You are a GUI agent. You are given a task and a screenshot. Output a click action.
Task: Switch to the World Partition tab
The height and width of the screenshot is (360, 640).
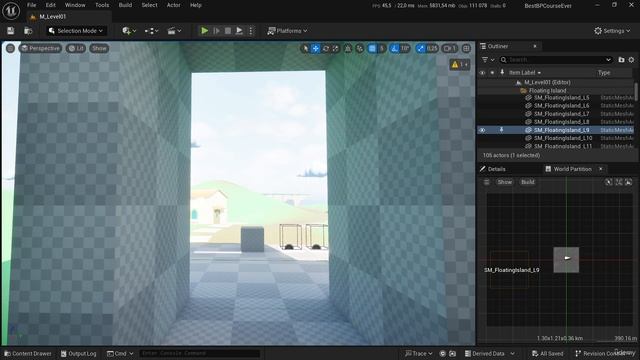pyautogui.click(x=572, y=169)
